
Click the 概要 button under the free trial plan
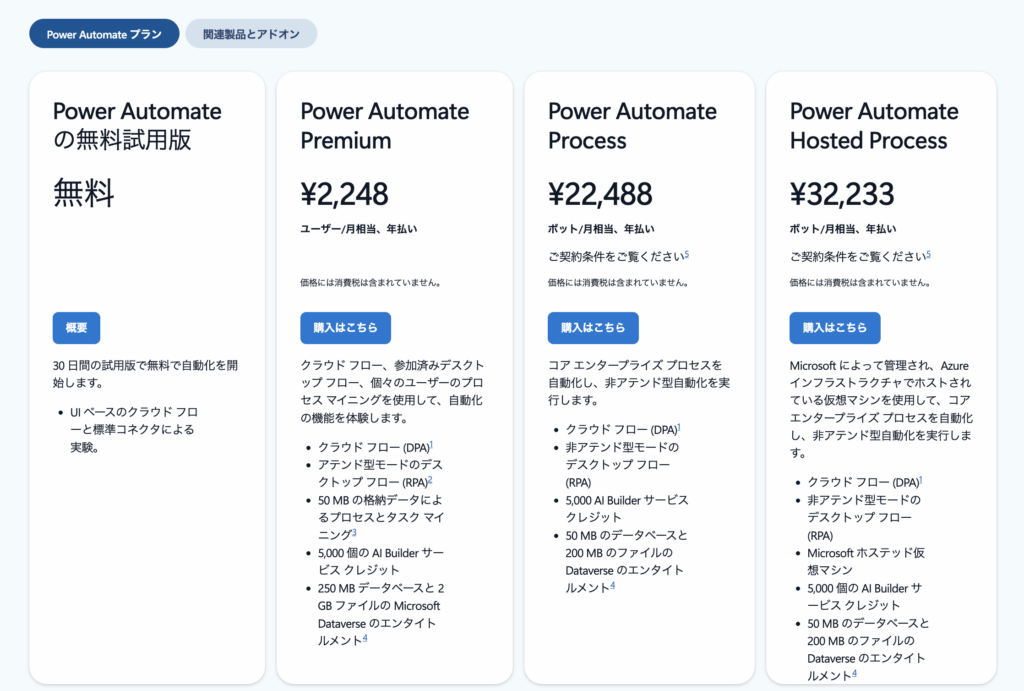point(76,328)
